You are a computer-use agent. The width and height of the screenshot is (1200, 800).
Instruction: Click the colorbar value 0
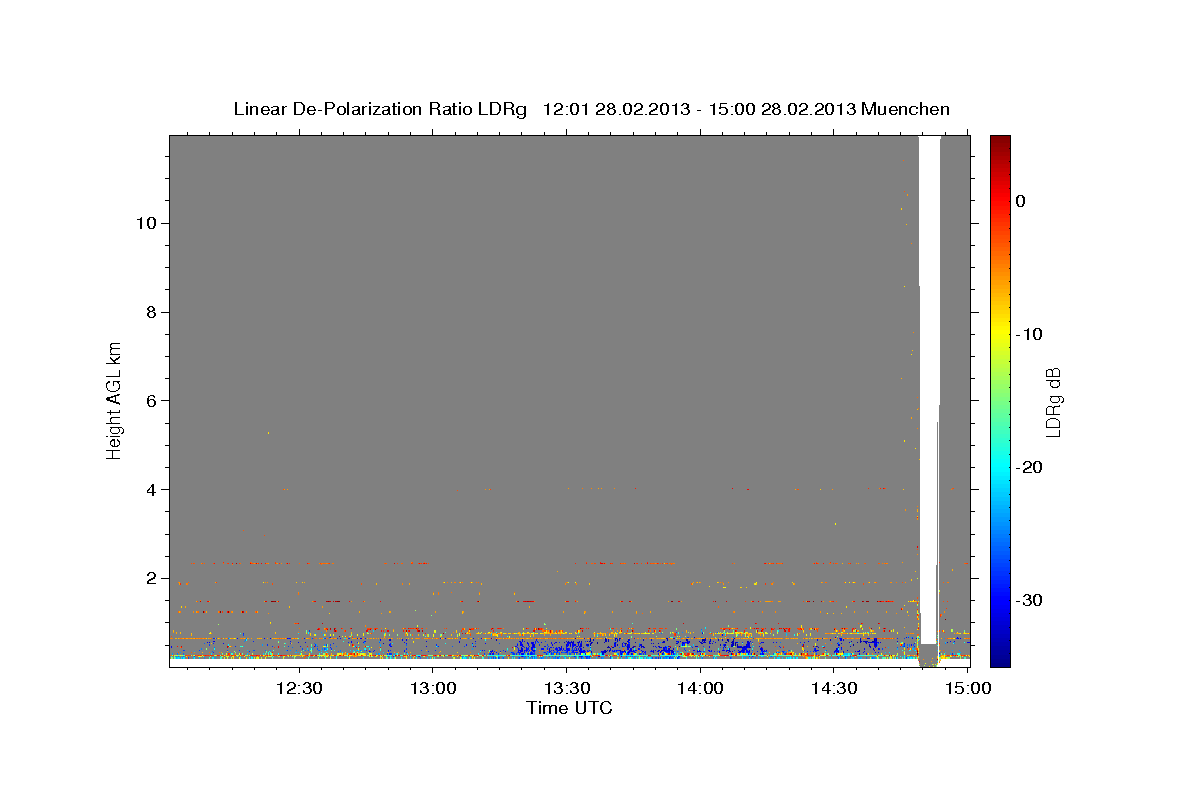1021,201
